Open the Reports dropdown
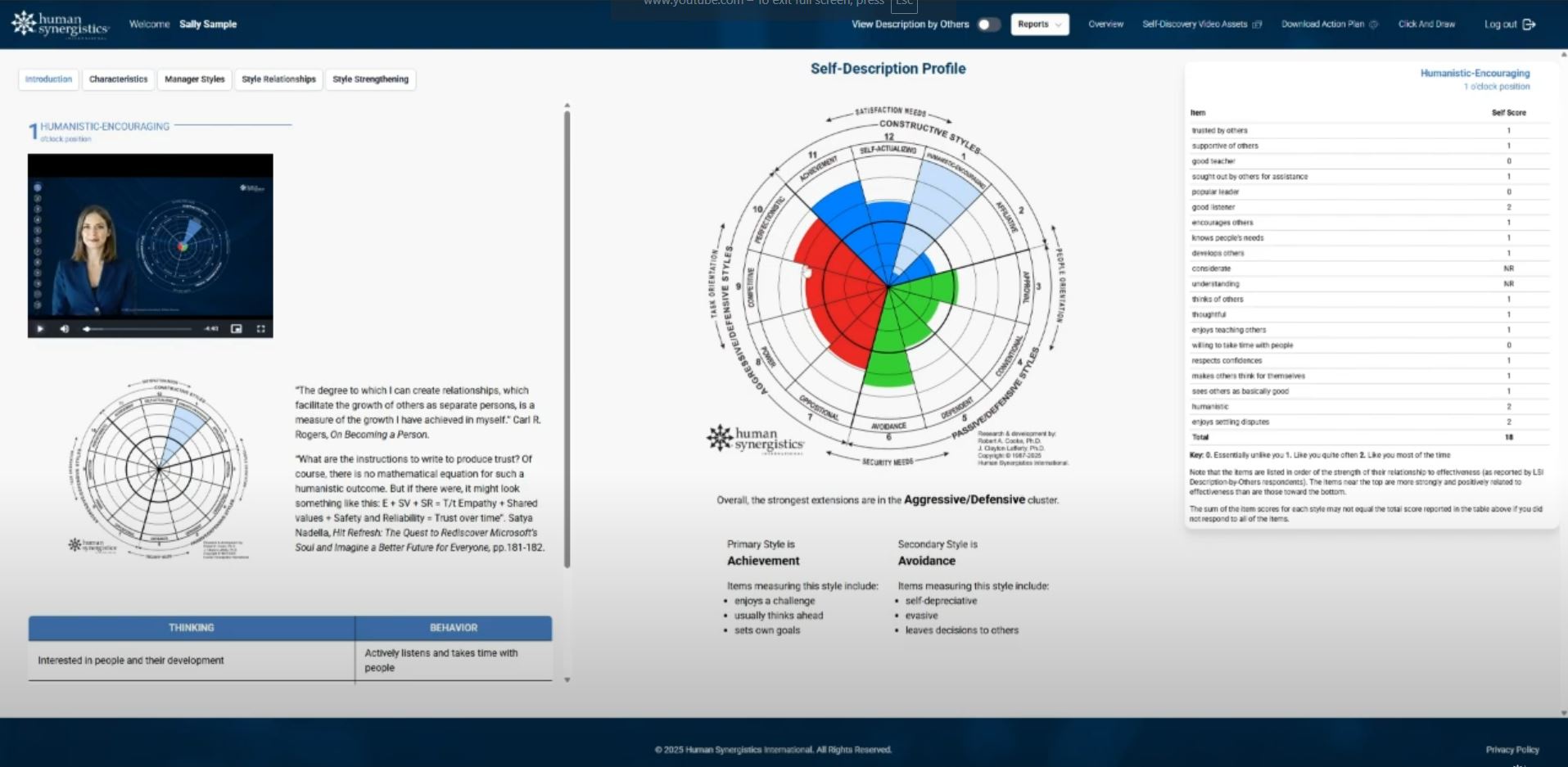 [x=1039, y=25]
